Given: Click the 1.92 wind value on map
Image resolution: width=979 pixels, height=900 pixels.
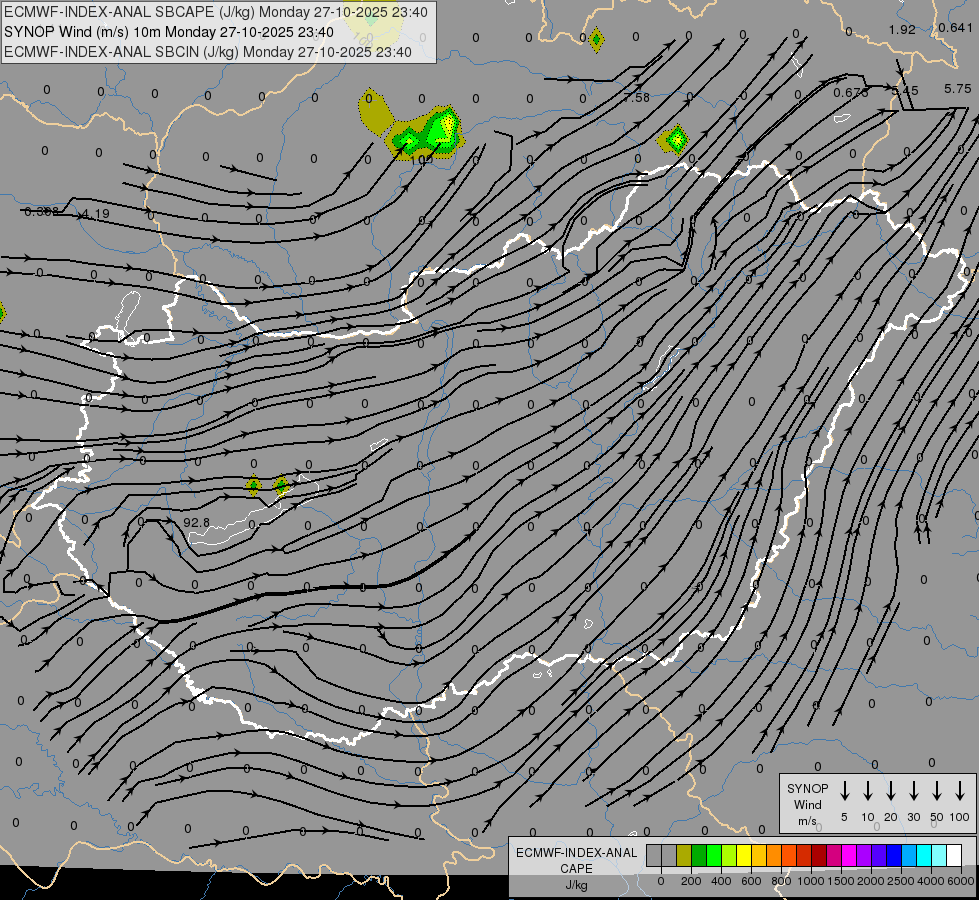Looking at the screenshot, I should (902, 29).
